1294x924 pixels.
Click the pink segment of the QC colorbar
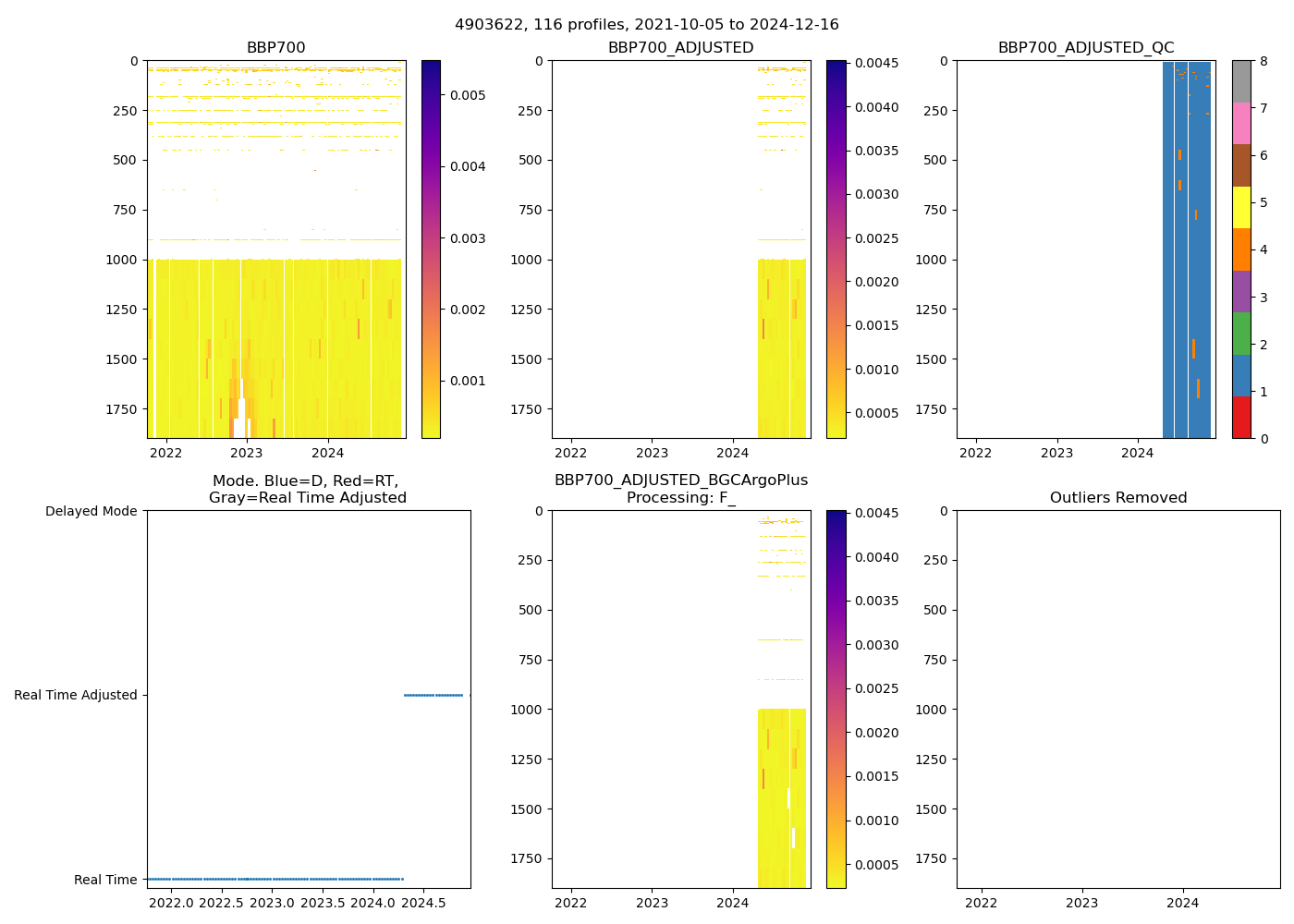tap(1241, 124)
